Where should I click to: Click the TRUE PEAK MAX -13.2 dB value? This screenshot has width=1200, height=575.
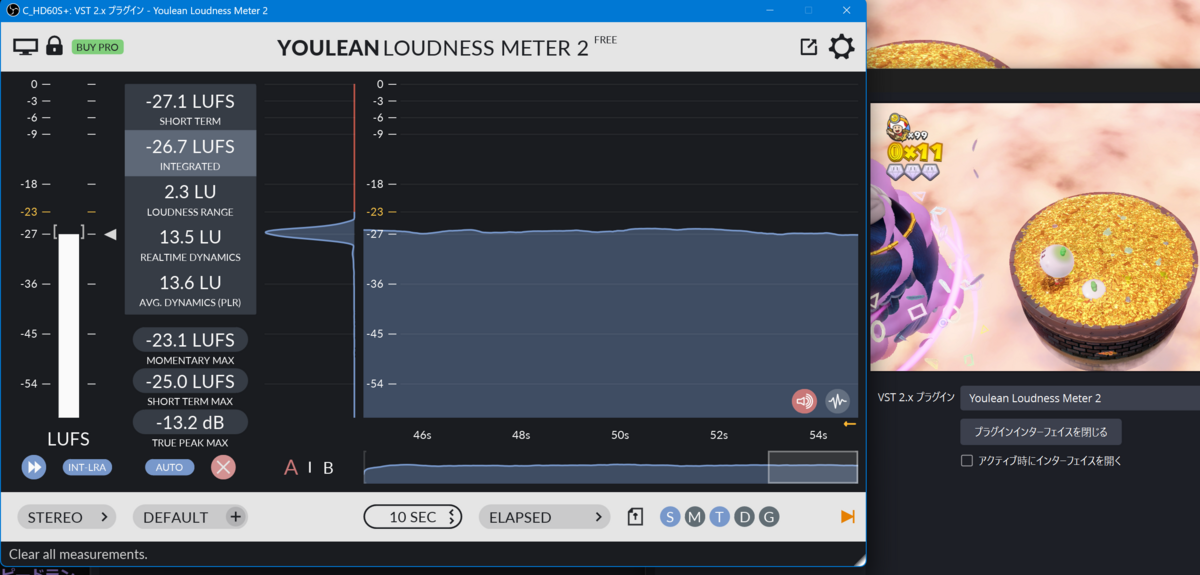[190, 422]
